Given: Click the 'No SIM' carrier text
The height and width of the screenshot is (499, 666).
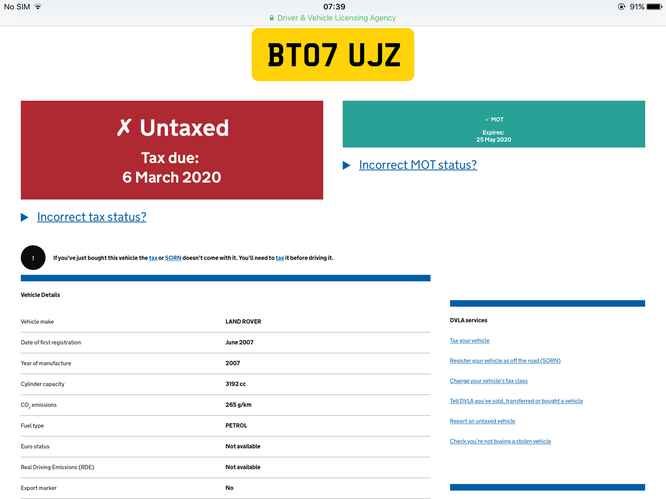Looking at the screenshot, I should 17,7.
